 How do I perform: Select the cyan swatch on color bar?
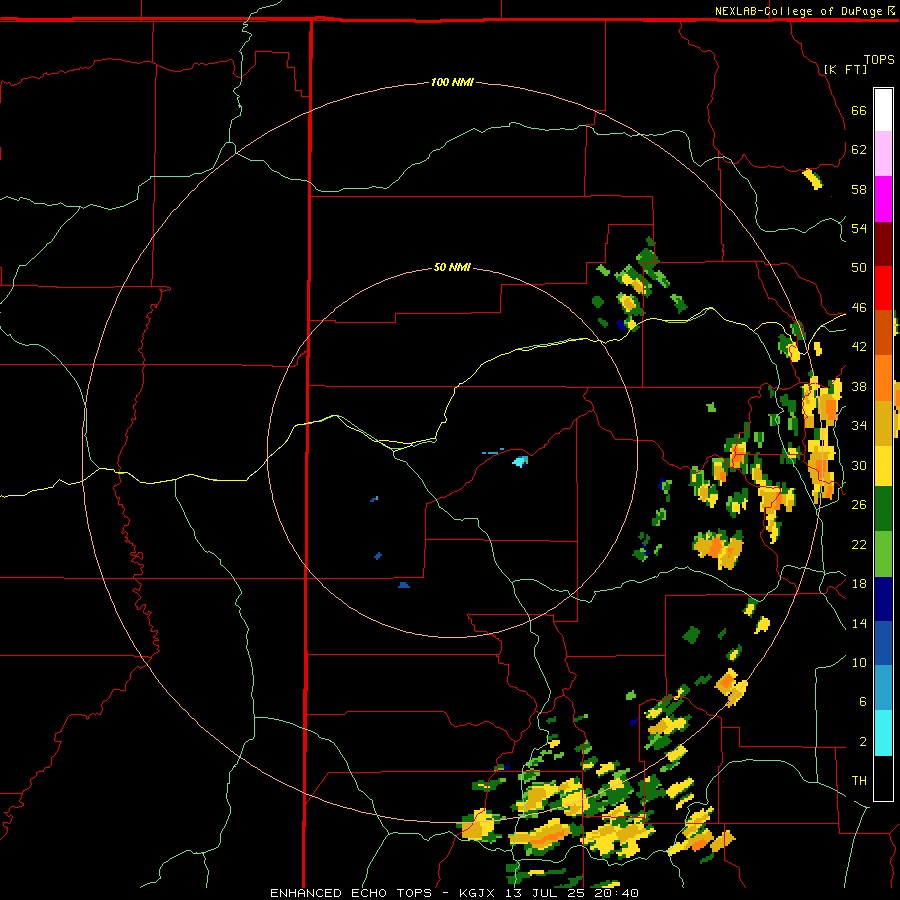(x=883, y=733)
